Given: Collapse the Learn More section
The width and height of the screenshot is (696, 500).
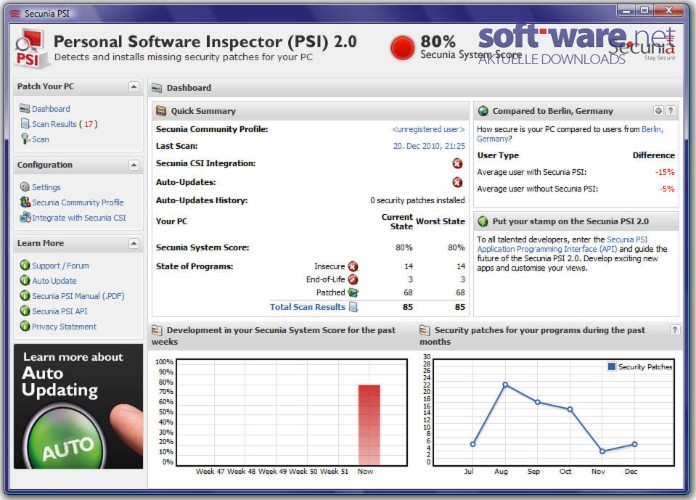Looking at the screenshot, I should (x=133, y=243).
